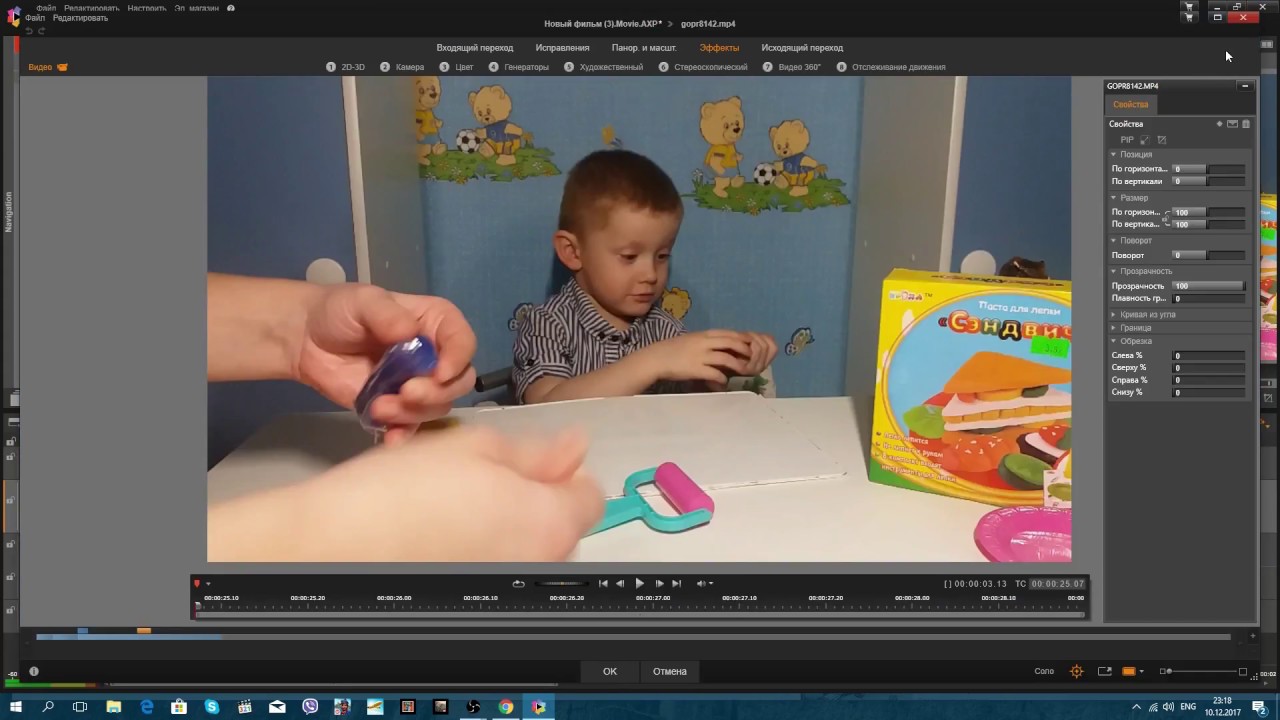This screenshot has width=1280, height=720.
Task: Click the fullscreen preview icon
Action: [1105, 671]
